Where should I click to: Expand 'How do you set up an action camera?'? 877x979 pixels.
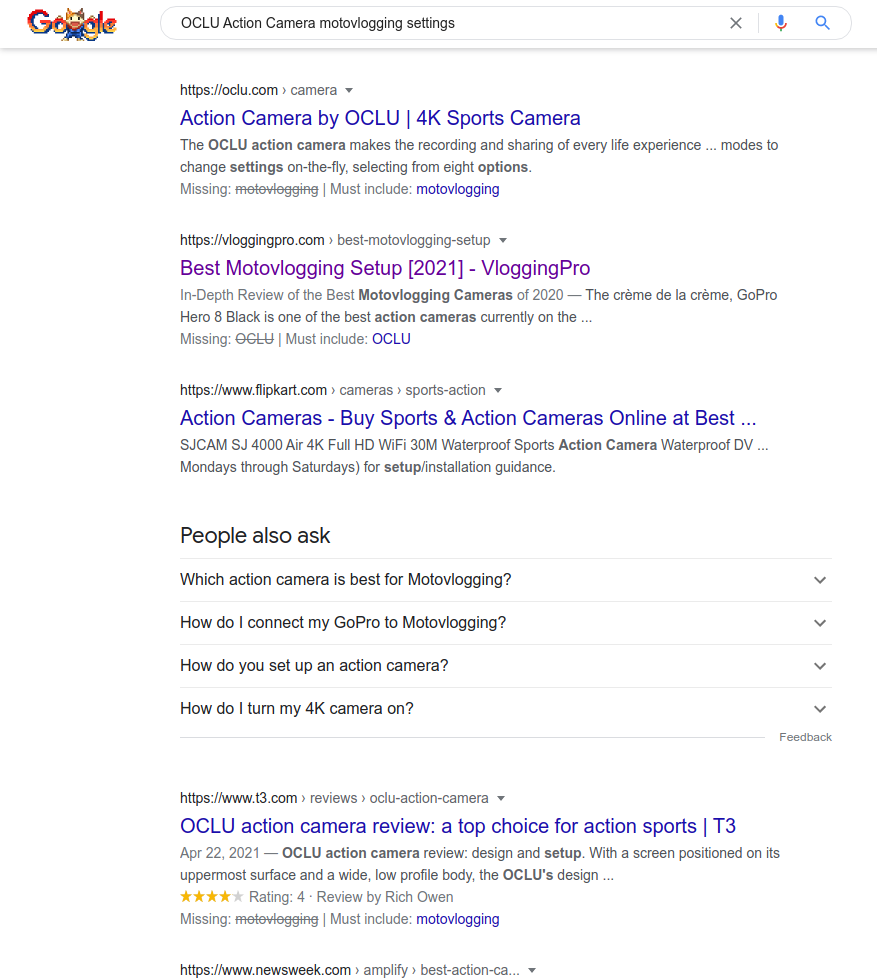[x=506, y=666]
